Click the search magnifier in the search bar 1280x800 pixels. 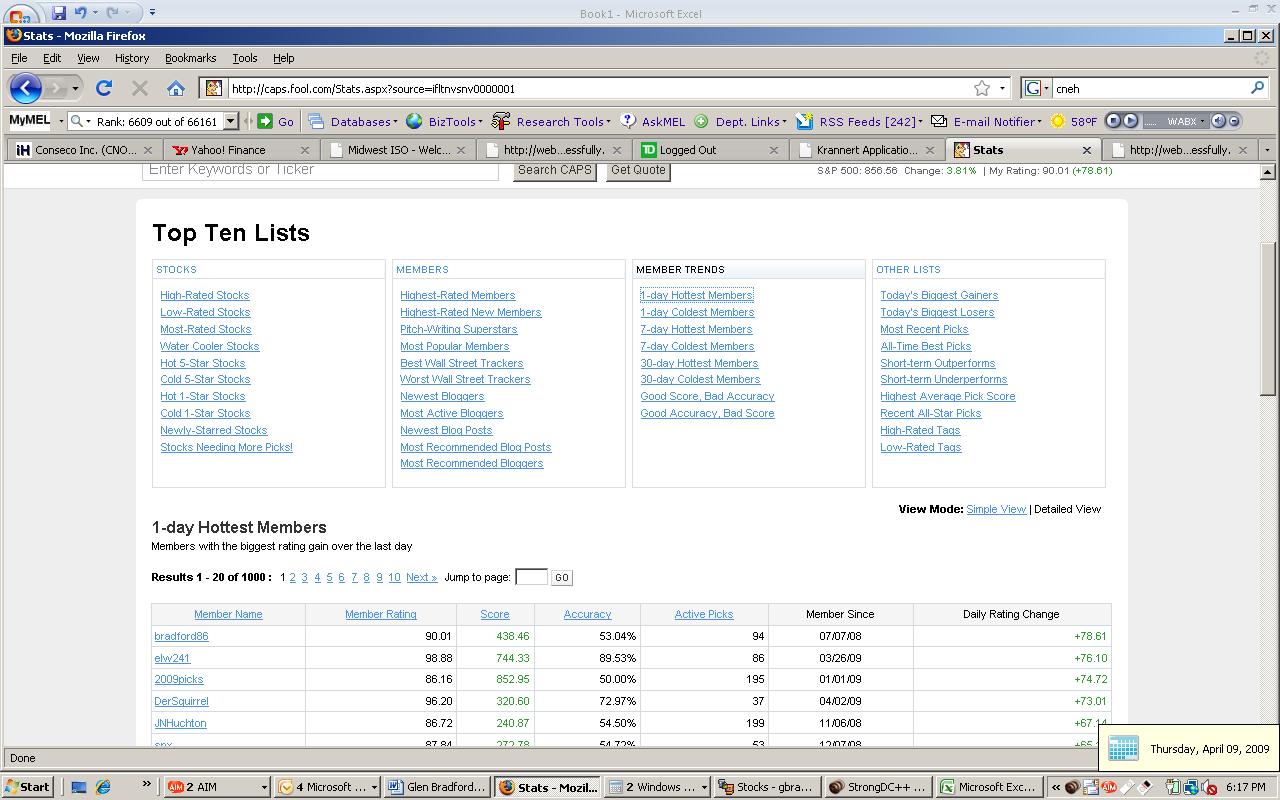(x=1258, y=88)
